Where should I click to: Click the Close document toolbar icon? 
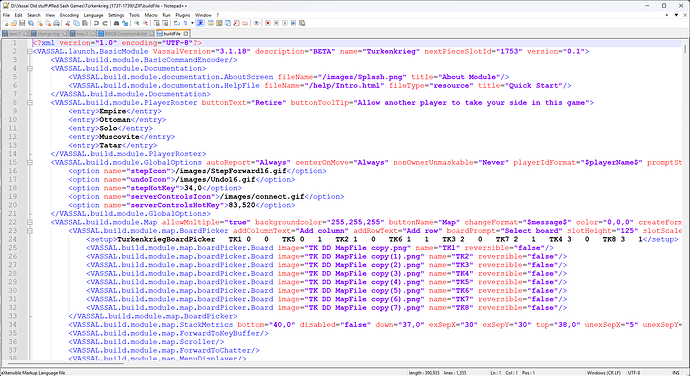[39, 23]
